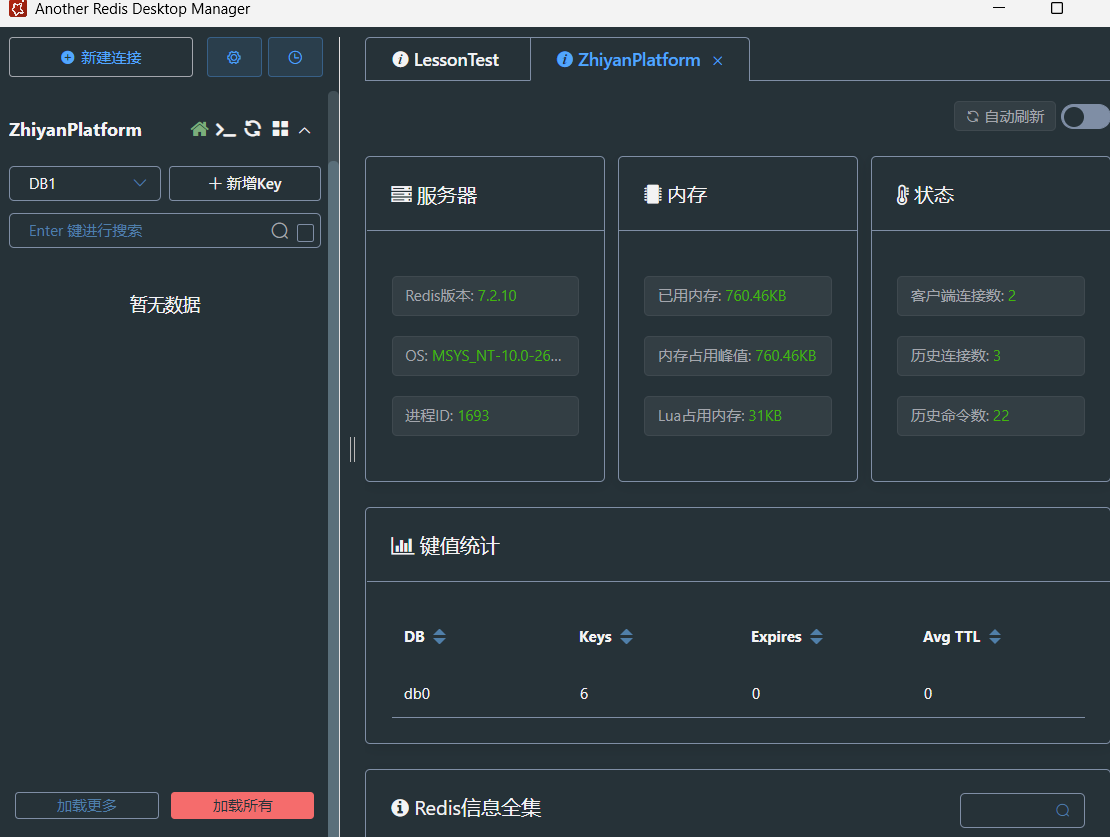Check the exact match box in key search
The image size is (1110, 837).
coord(306,232)
